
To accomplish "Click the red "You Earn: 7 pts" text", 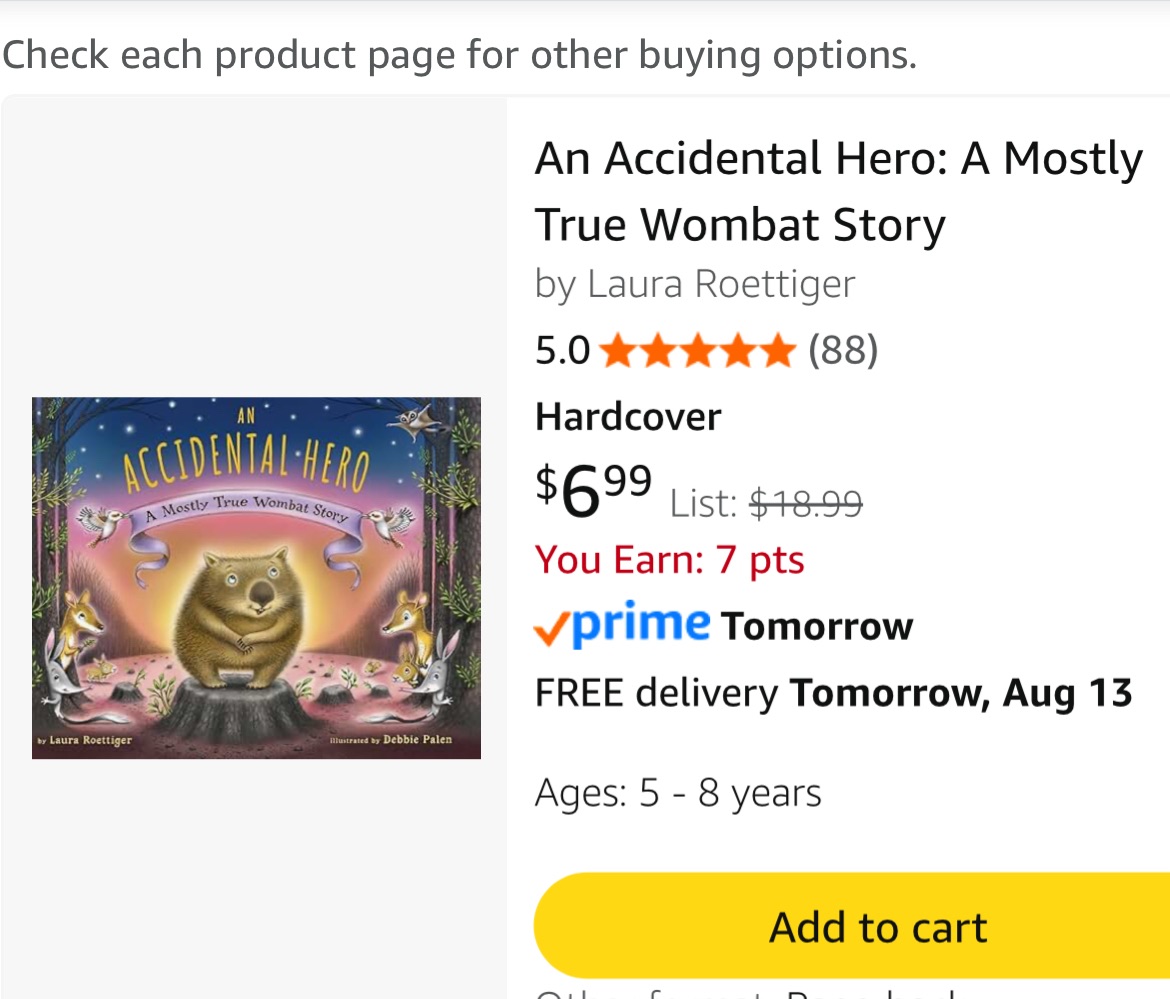I will pos(669,559).
